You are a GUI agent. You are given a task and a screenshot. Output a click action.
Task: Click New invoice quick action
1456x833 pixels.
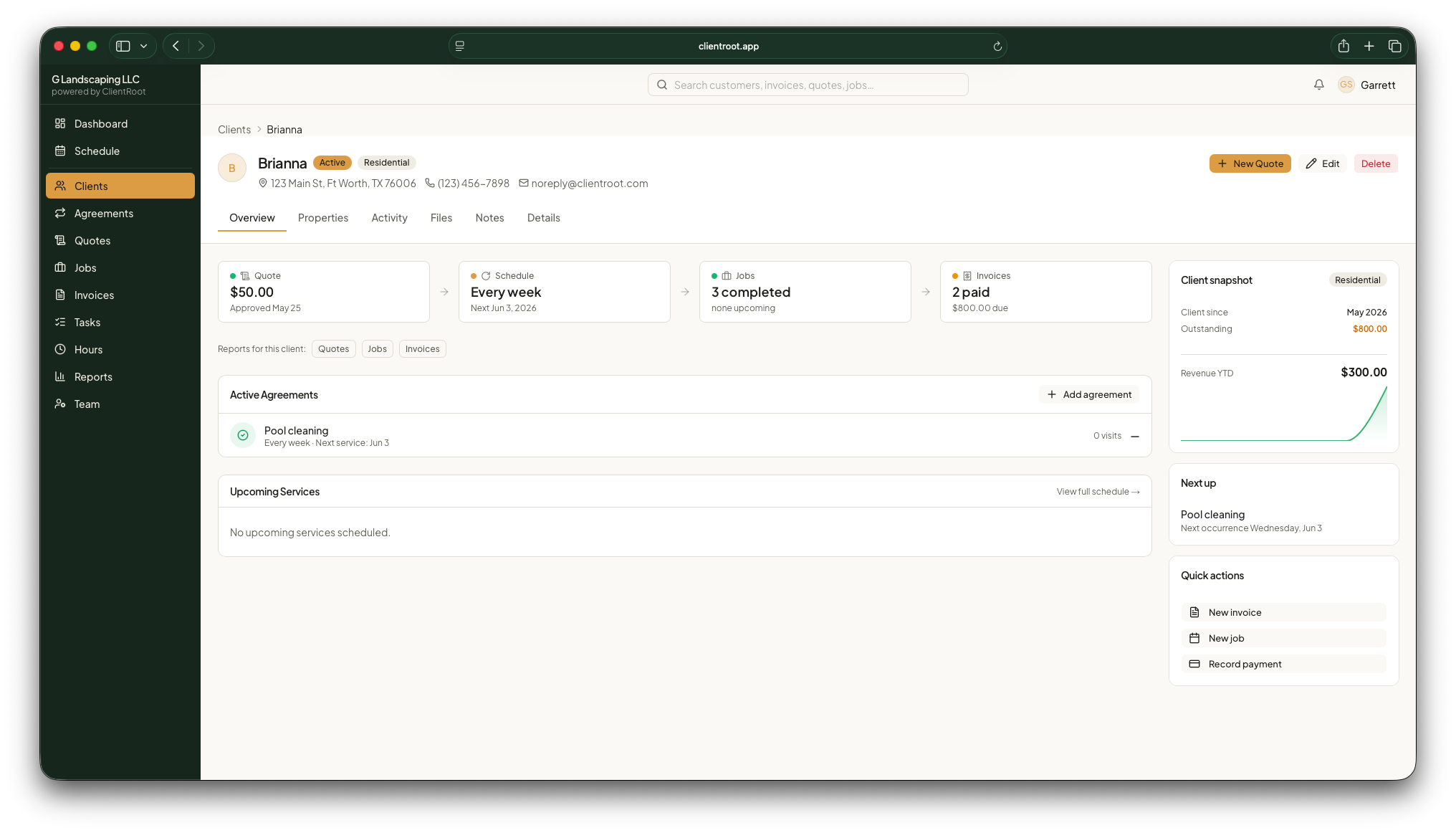coord(1283,612)
